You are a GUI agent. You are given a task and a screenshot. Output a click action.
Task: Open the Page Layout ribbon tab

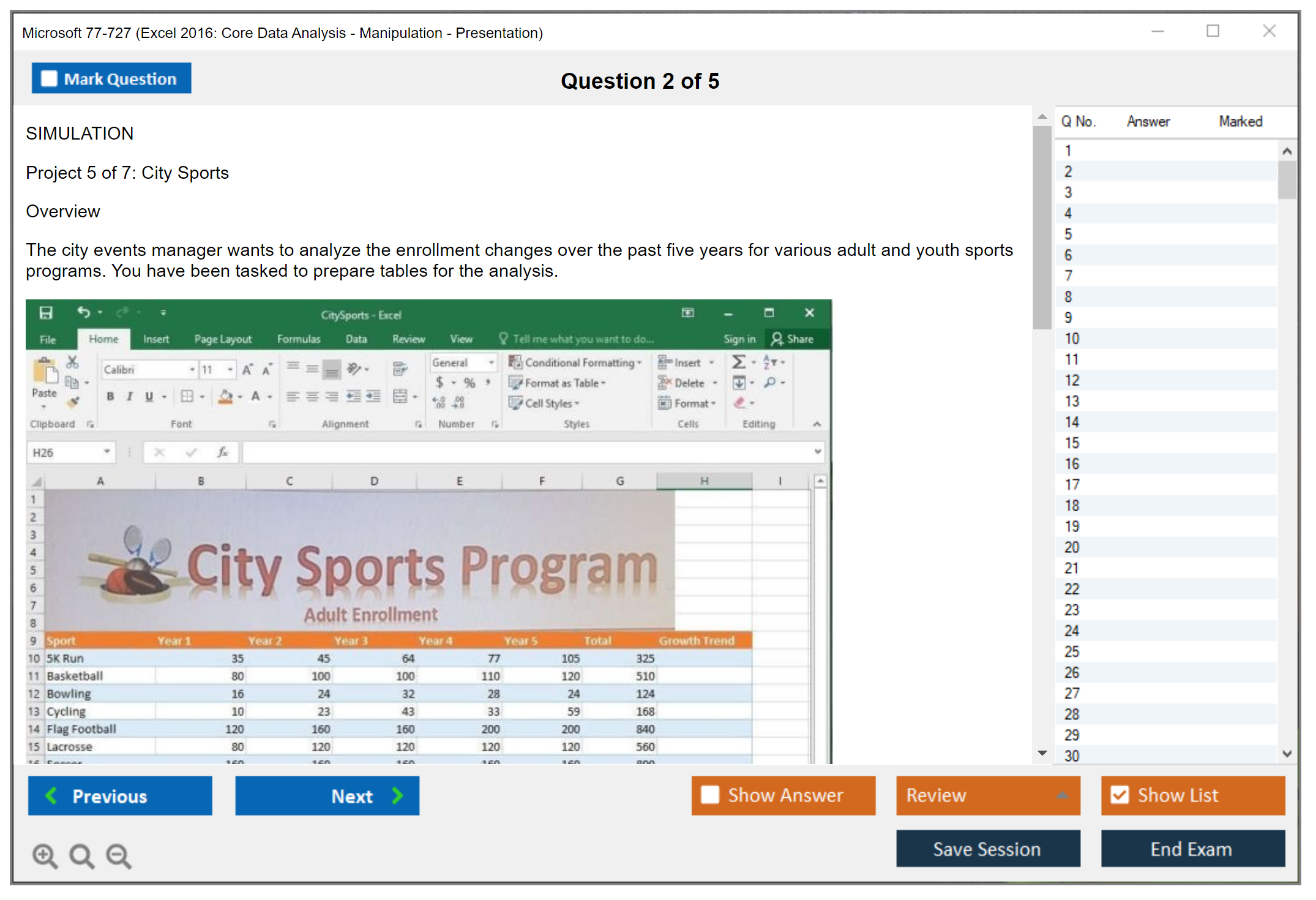(222, 339)
